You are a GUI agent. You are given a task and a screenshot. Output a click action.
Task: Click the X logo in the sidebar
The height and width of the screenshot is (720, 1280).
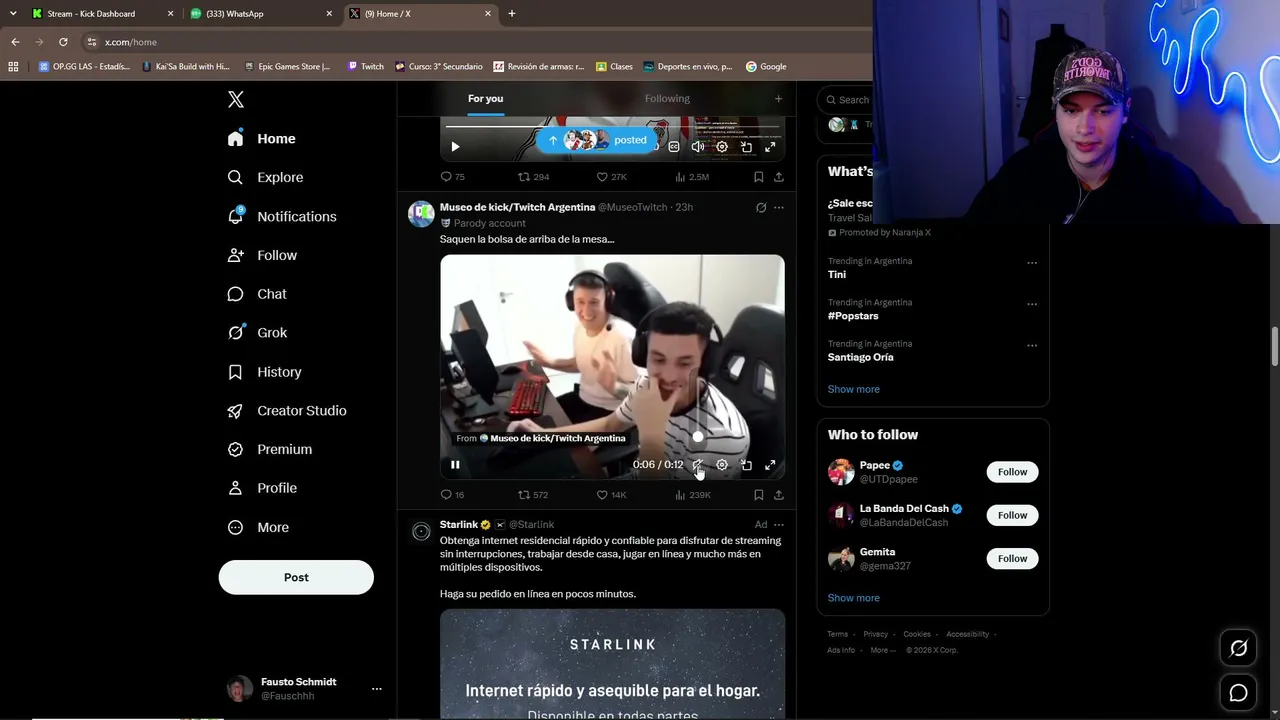tap(236, 99)
